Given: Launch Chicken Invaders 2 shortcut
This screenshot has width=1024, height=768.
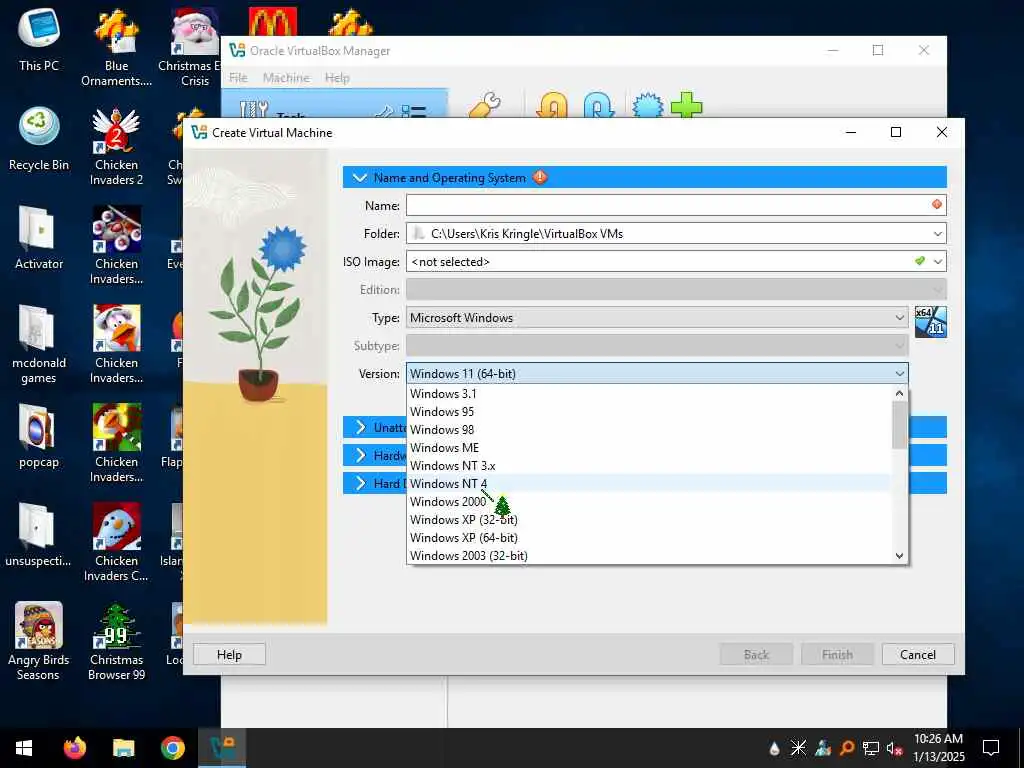Looking at the screenshot, I should click(x=116, y=146).
